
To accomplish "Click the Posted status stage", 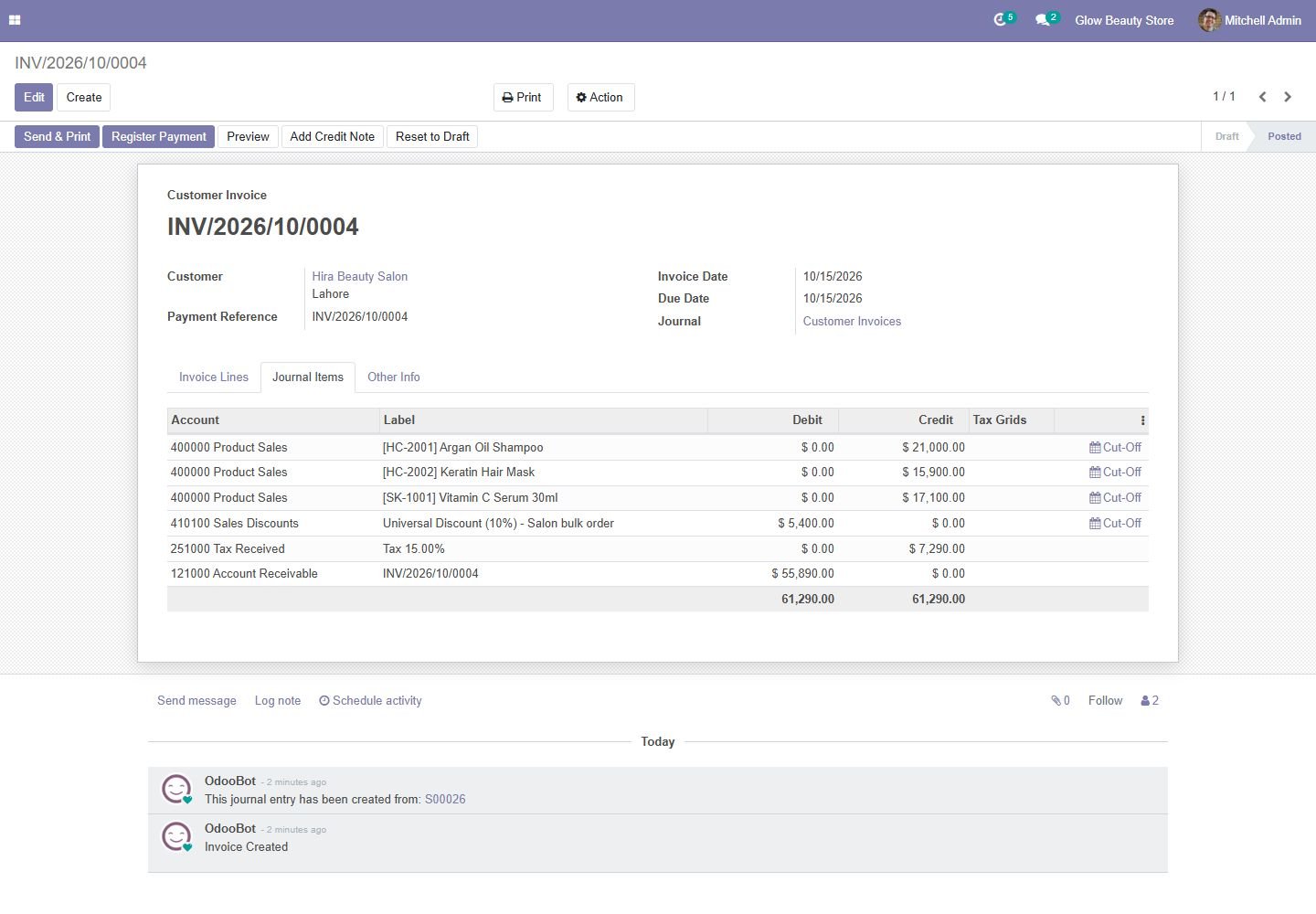I will coord(1284,137).
